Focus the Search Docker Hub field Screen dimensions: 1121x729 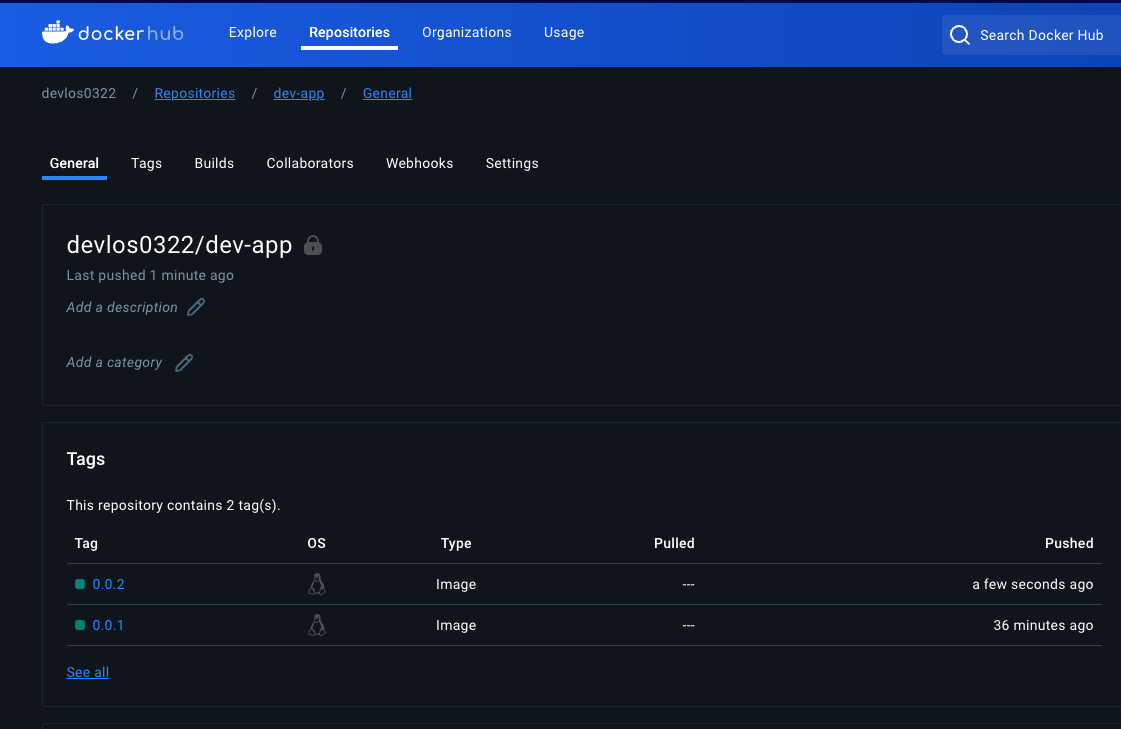click(1031, 35)
